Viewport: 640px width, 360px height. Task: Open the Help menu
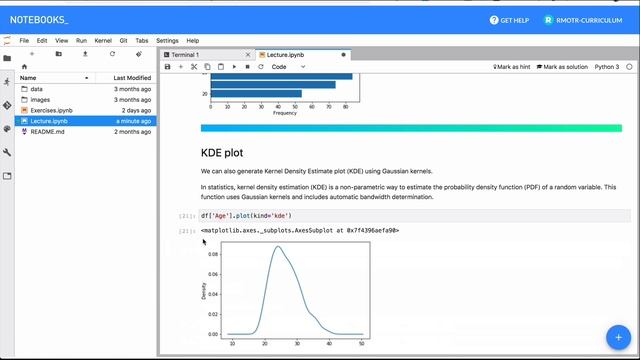pyautogui.click(x=193, y=40)
